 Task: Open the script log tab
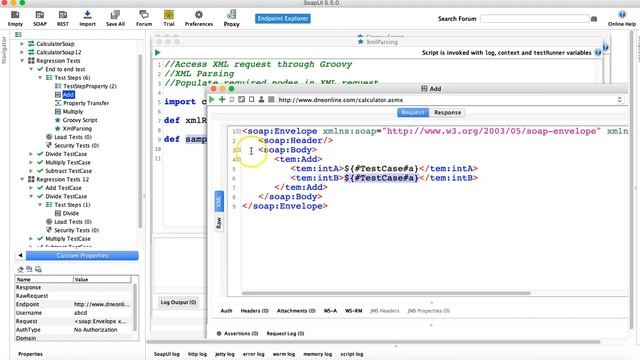tap(351, 354)
